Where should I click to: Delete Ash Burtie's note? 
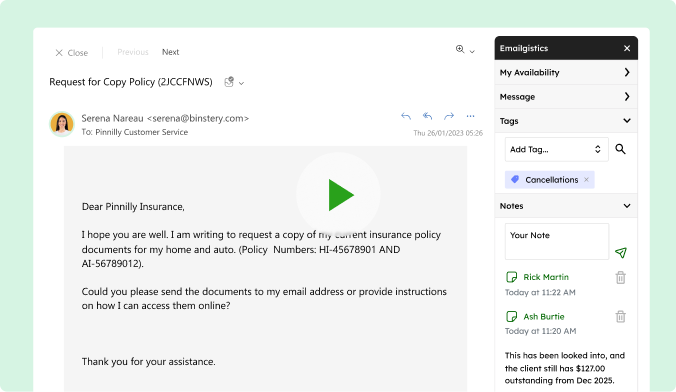(x=620, y=317)
